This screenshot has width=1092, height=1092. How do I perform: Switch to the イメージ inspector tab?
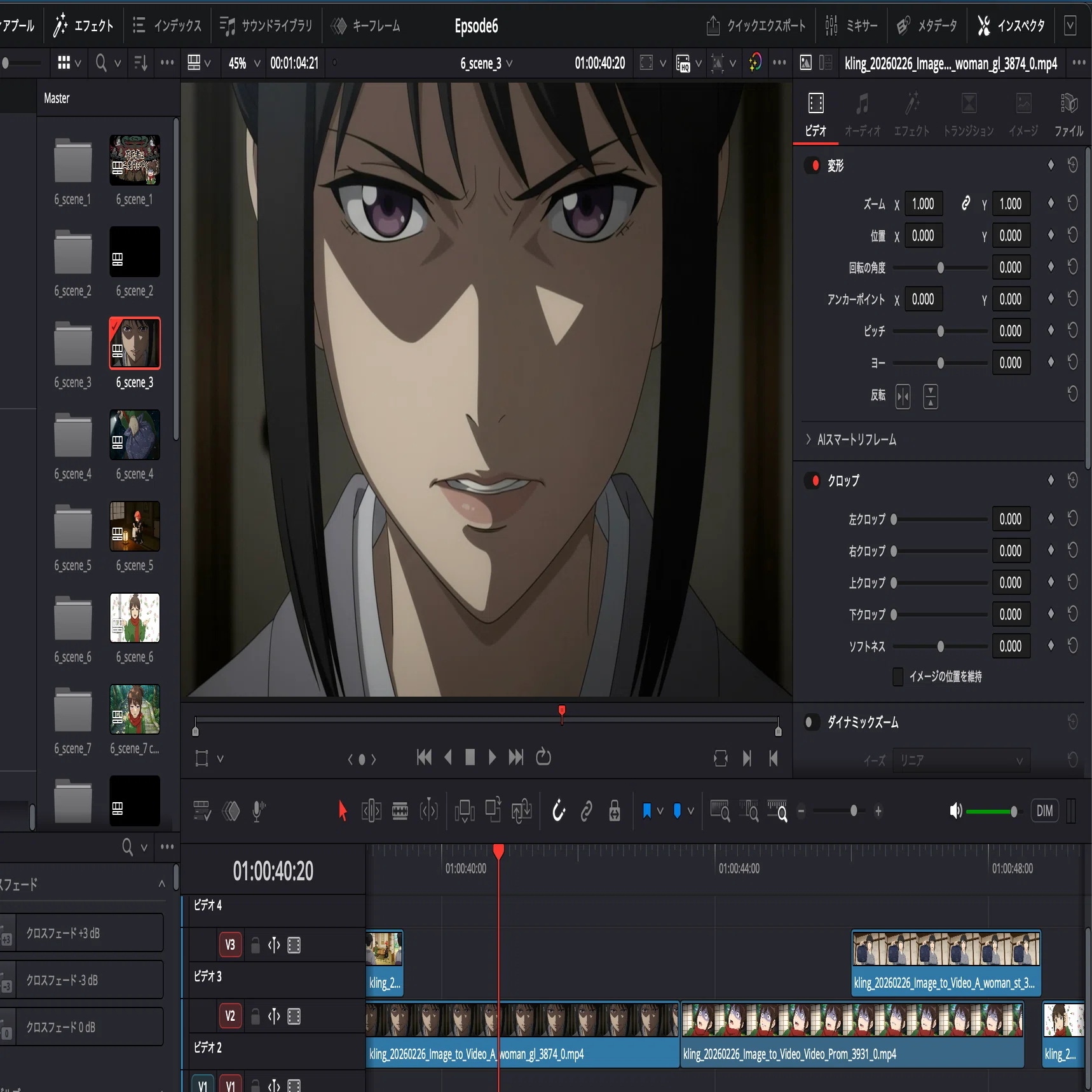point(1023,115)
